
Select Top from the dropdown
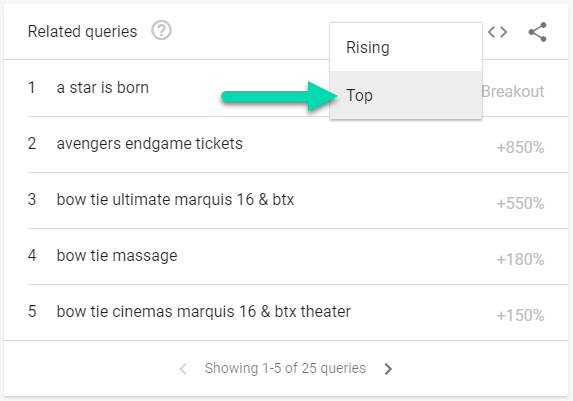(x=406, y=95)
